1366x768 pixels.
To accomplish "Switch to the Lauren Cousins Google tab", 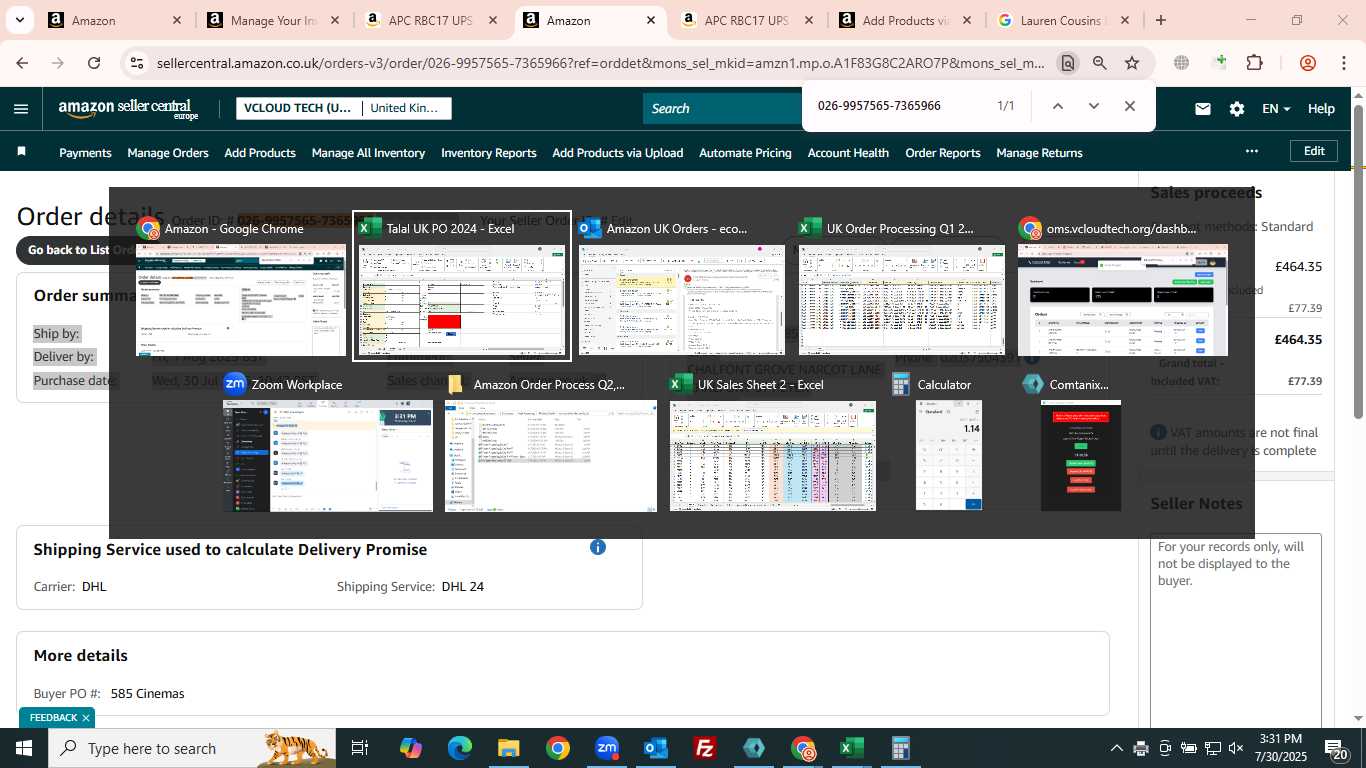I will 1063,20.
